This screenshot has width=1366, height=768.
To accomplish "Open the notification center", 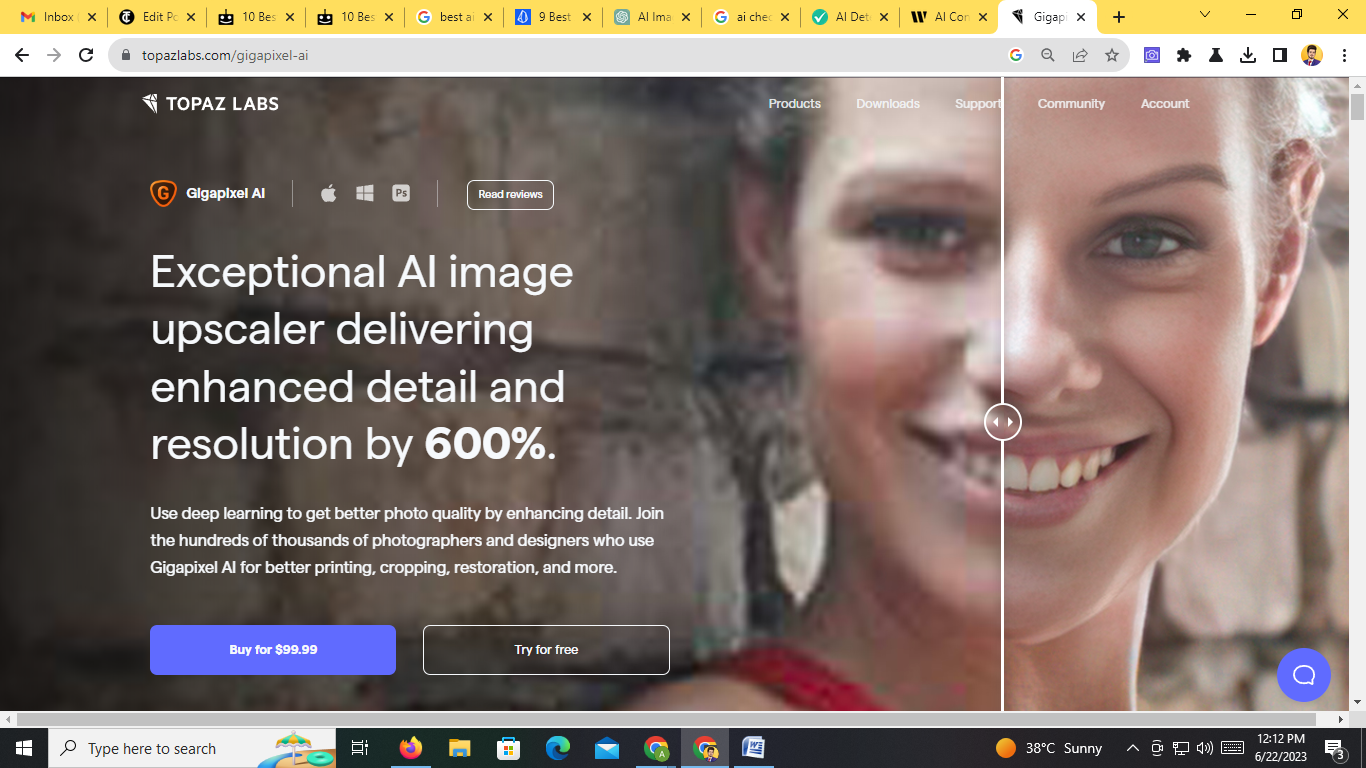I will [x=1334, y=748].
